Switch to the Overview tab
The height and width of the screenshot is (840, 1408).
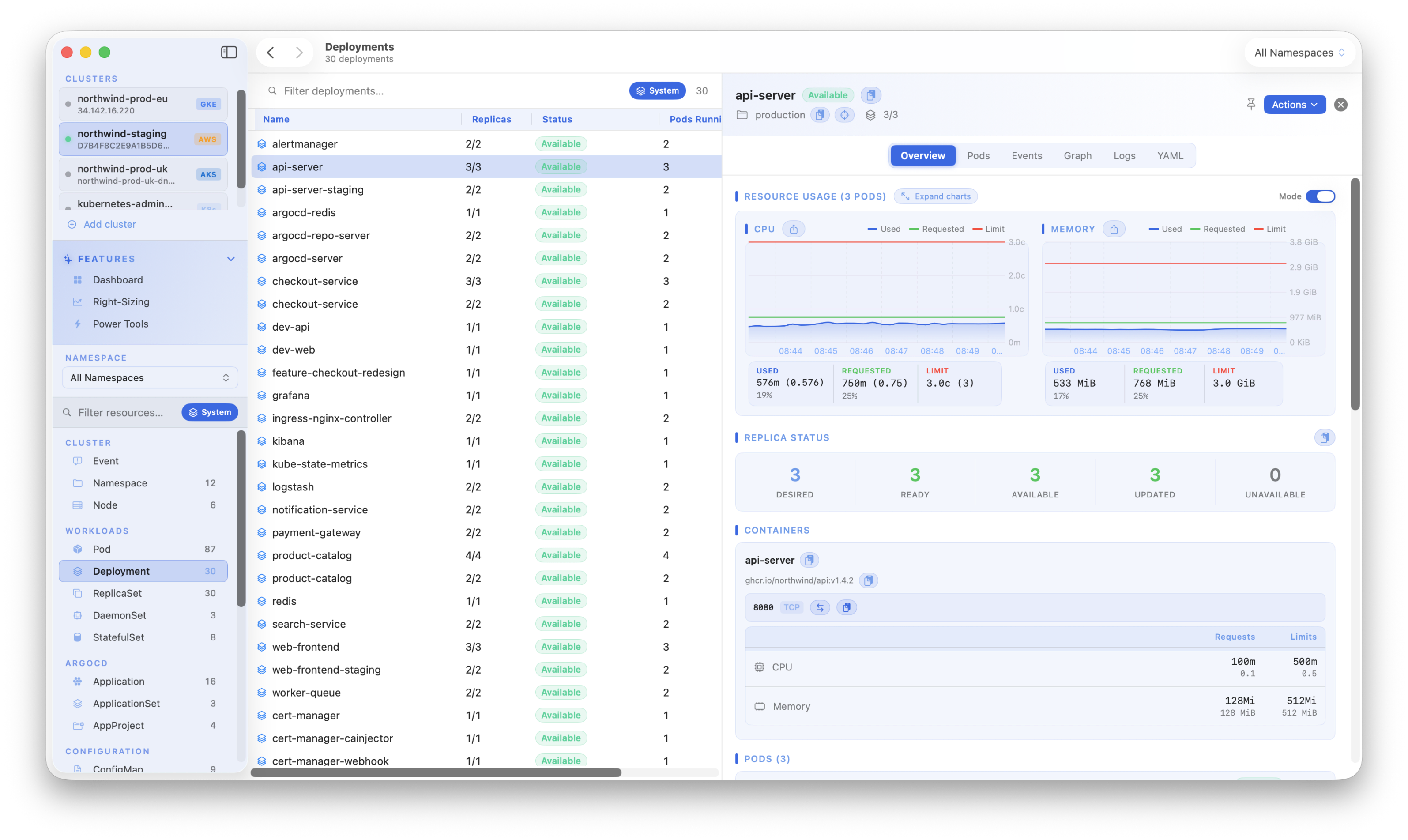tap(922, 156)
